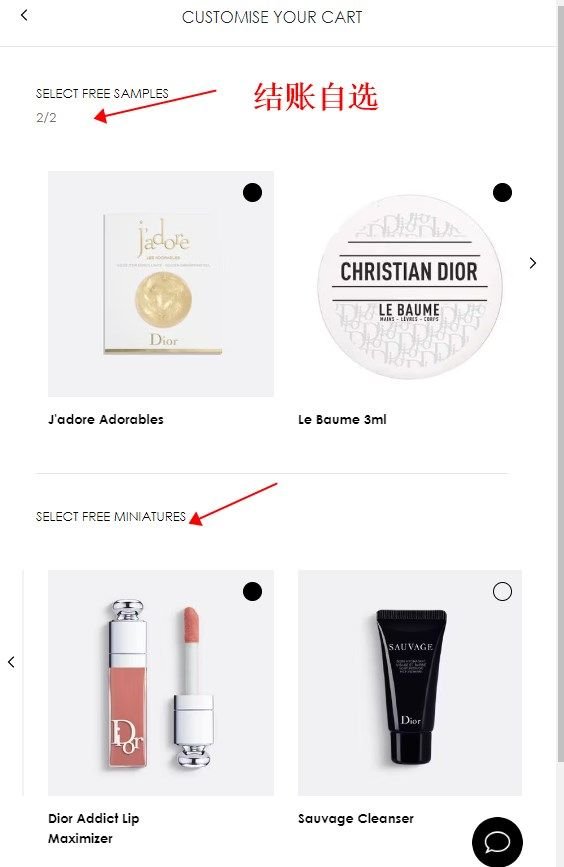Image resolution: width=564 pixels, height=867 pixels.
Task: Click the Sauvage Cleanser product name
Action: pos(356,818)
